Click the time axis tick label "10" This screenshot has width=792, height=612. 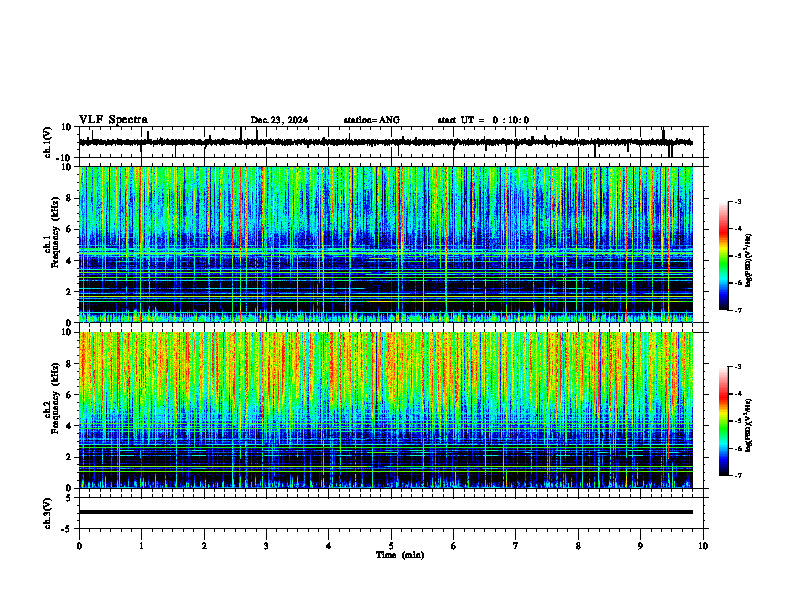(703, 546)
